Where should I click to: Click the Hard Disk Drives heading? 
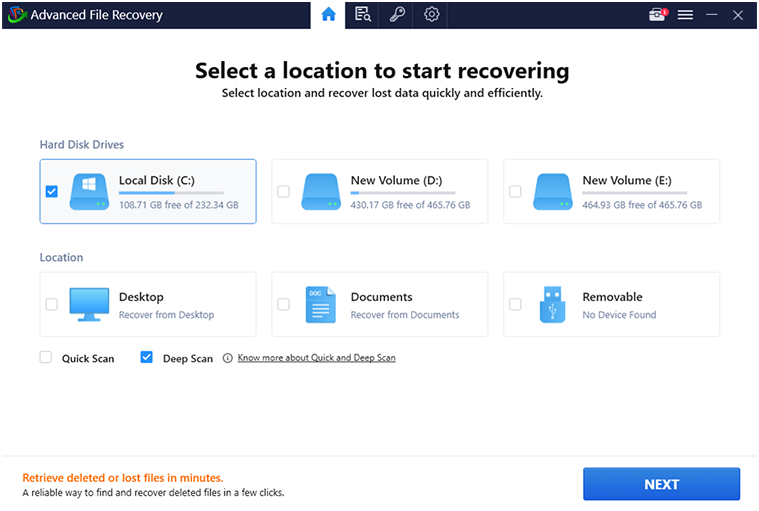[82, 145]
